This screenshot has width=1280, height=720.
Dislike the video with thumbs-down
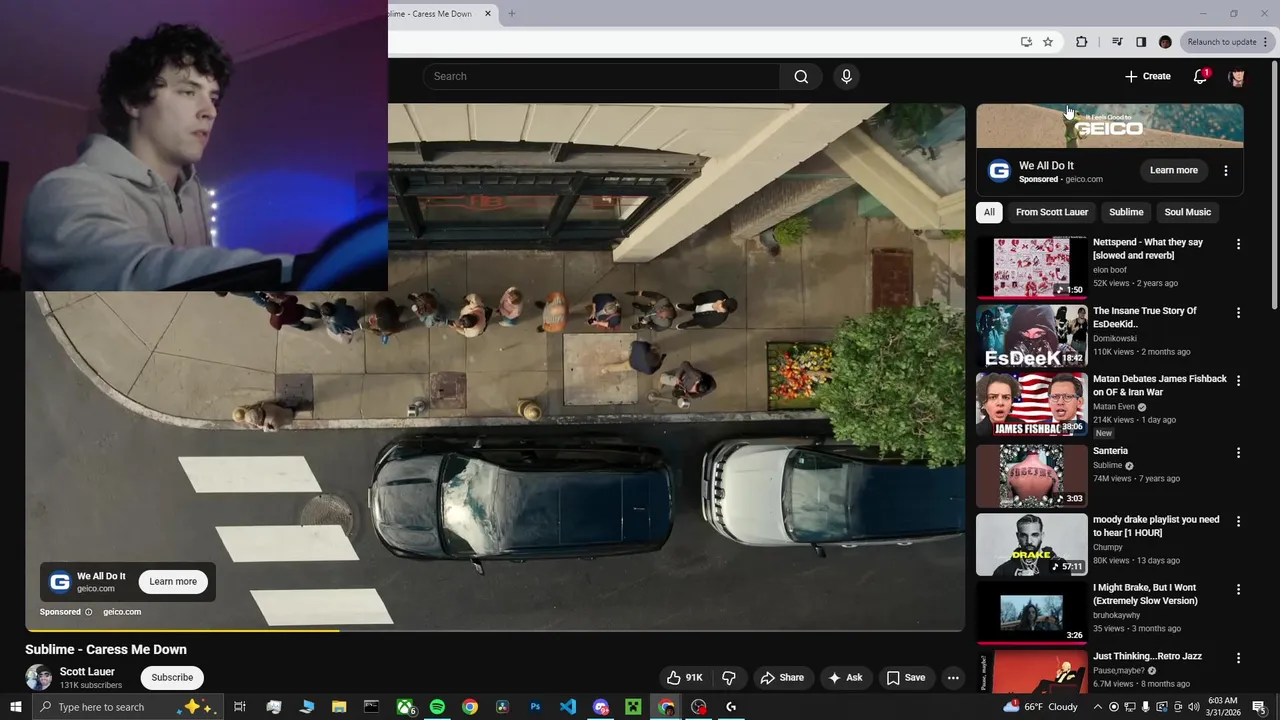click(x=729, y=678)
